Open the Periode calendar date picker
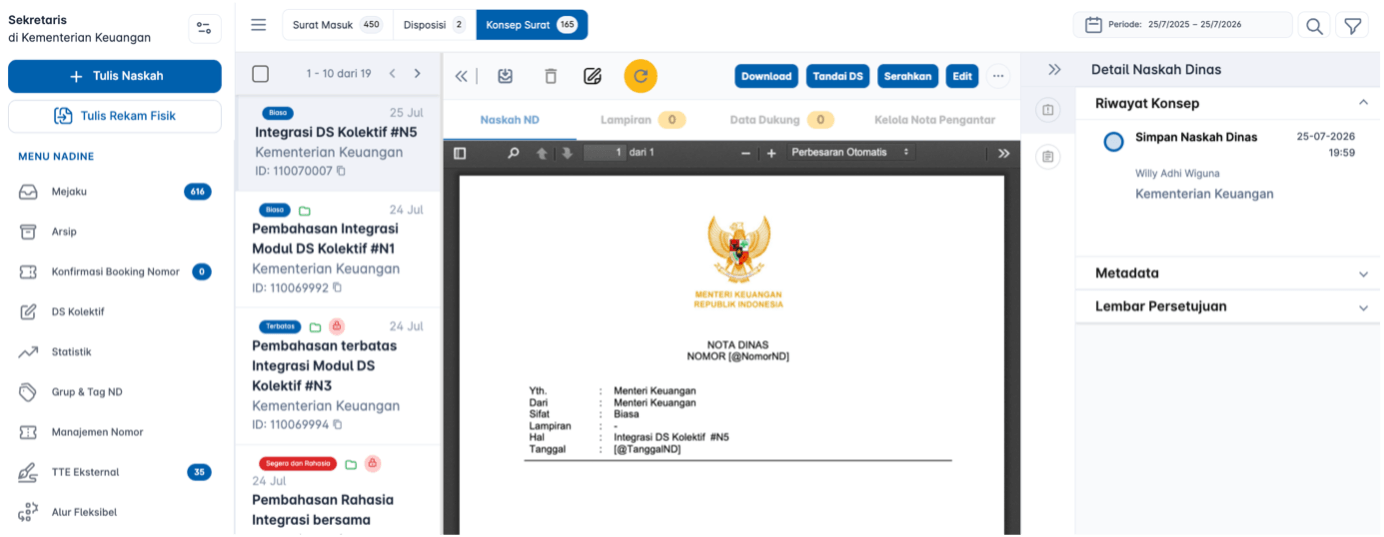The width and height of the screenshot is (1384, 537). pos(1182,25)
